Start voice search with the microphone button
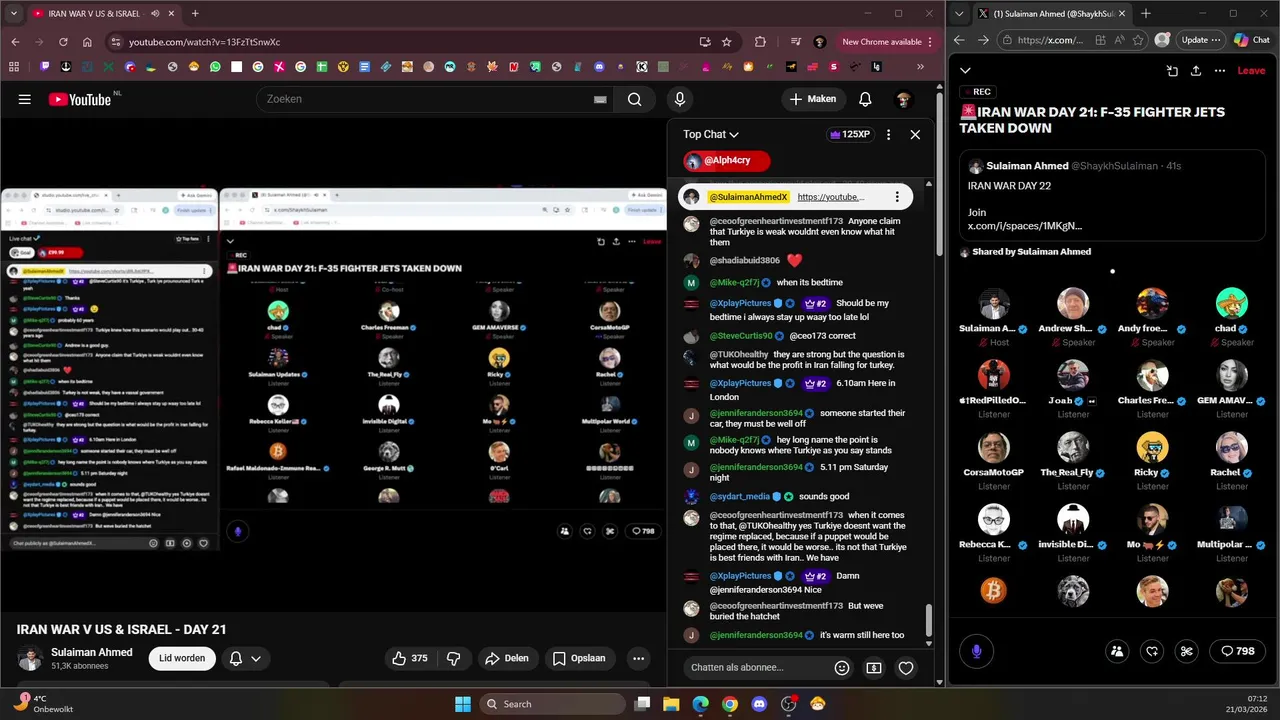1280x720 pixels. [x=680, y=99]
